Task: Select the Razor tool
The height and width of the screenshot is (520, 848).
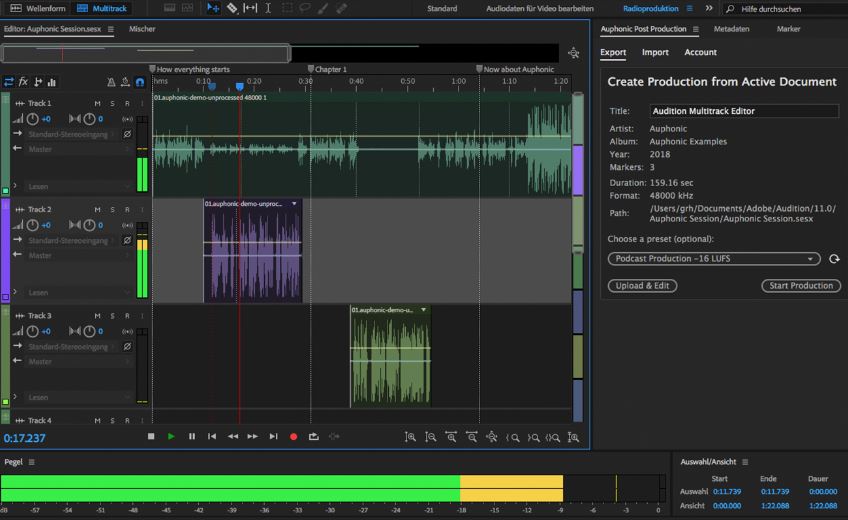Action: (232, 8)
